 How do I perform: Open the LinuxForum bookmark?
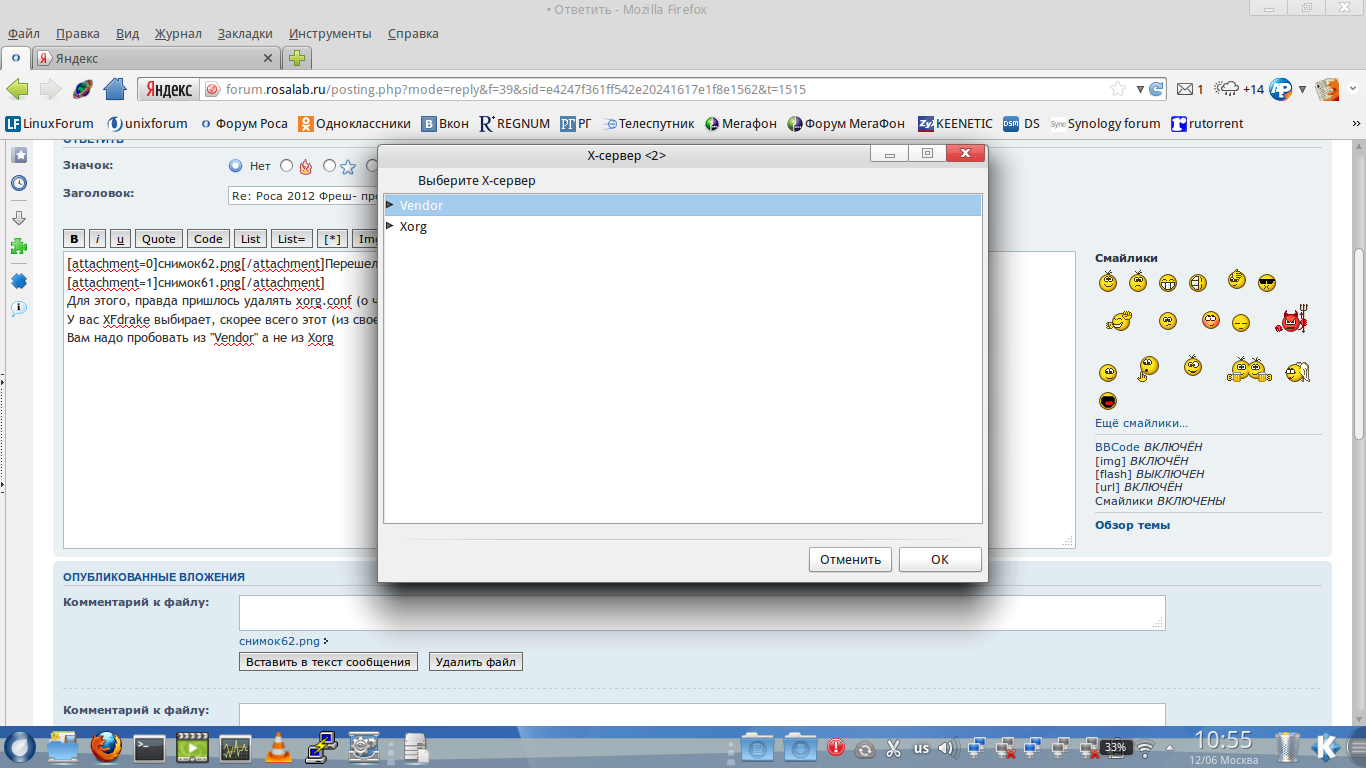pos(50,124)
